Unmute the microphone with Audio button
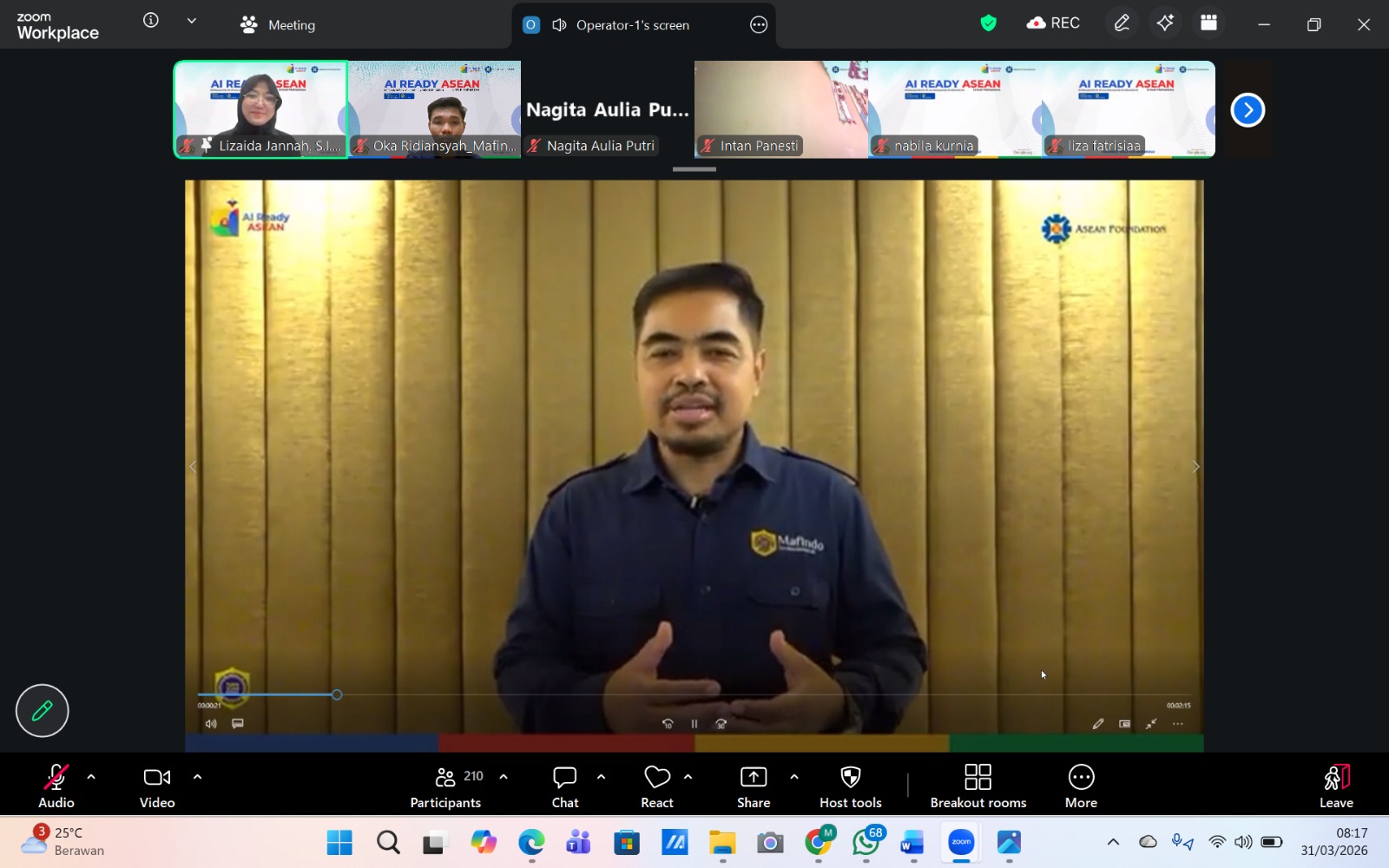This screenshot has height=868, width=1389. pyautogui.click(x=56, y=786)
